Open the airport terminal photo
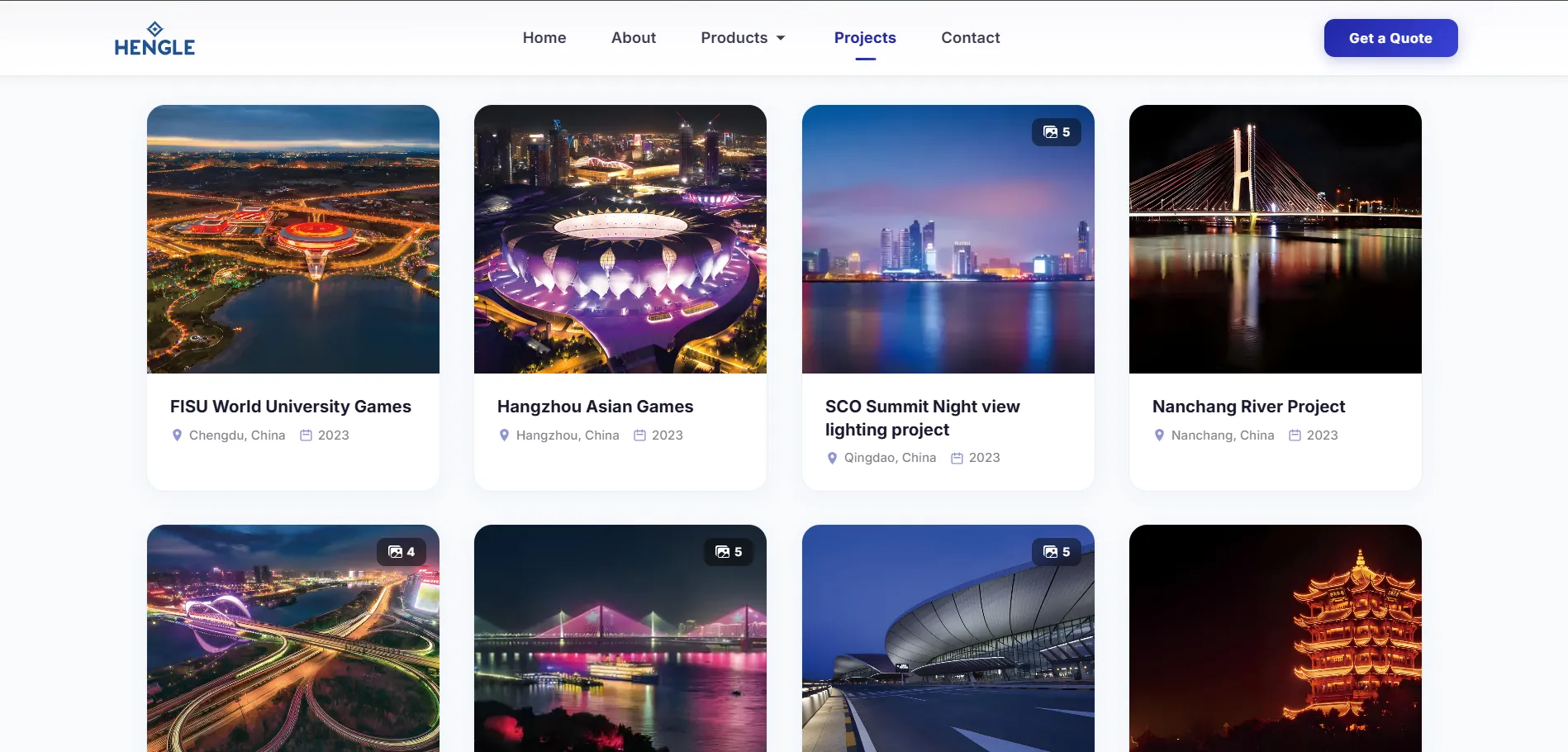The width and height of the screenshot is (1568, 752). 948,638
